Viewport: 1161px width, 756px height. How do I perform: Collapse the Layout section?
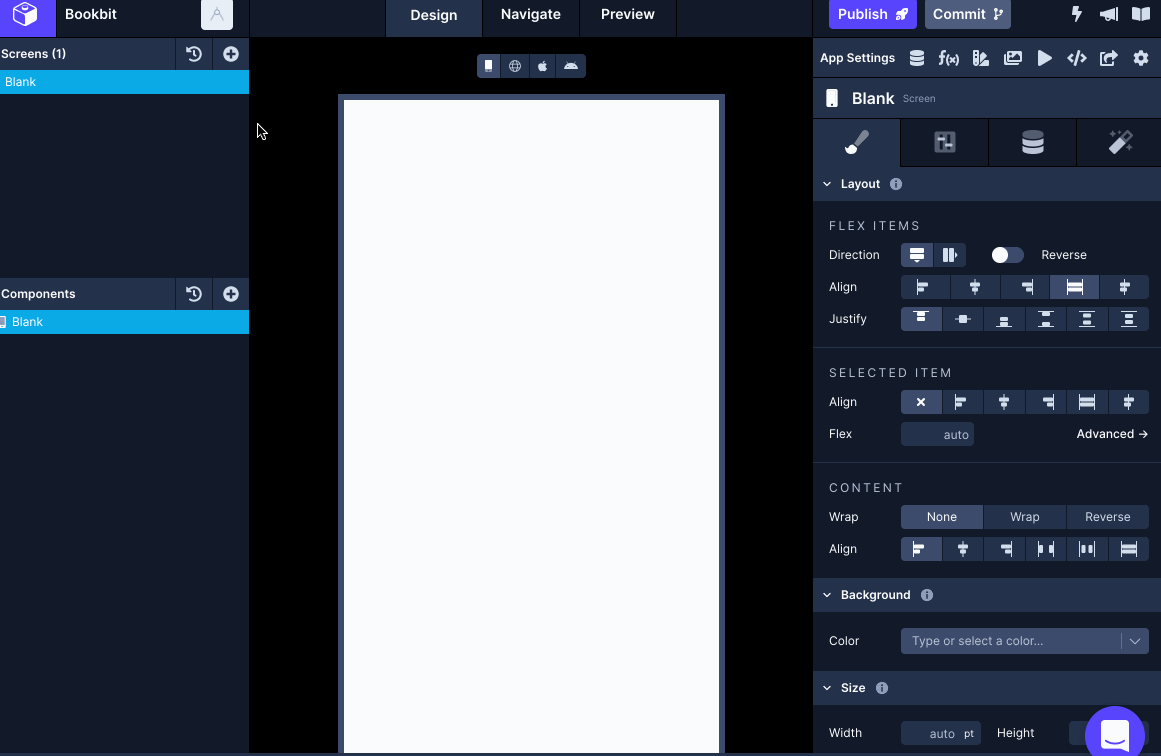[828, 184]
